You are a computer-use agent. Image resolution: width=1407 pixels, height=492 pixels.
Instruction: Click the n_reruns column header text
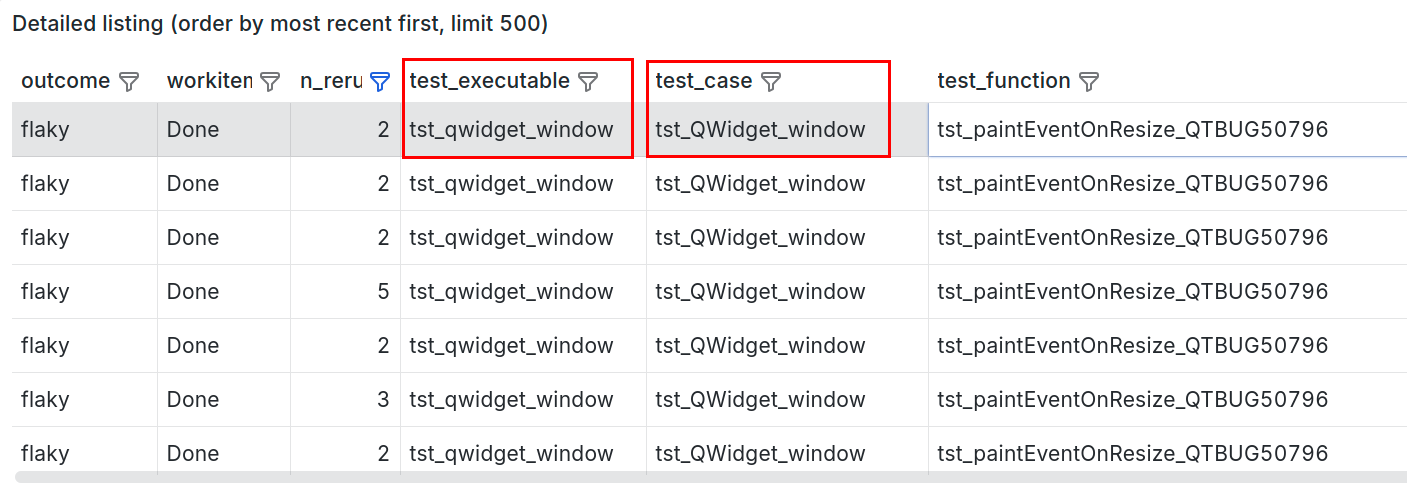331,81
